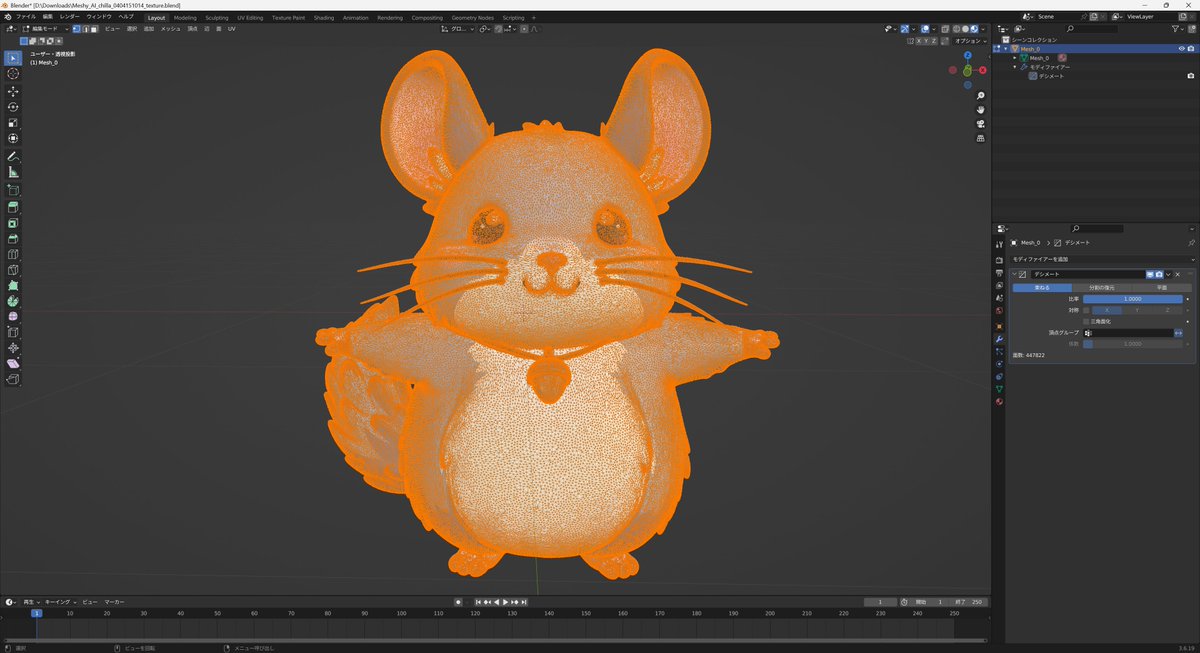Toggle Decimate modifier viewport display
Image resolution: width=1200 pixels, height=653 pixels.
tap(1150, 274)
